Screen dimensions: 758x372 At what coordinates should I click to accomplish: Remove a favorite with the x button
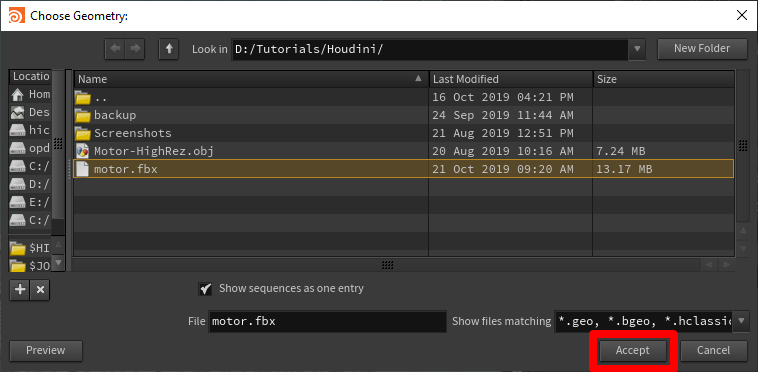click(41, 289)
